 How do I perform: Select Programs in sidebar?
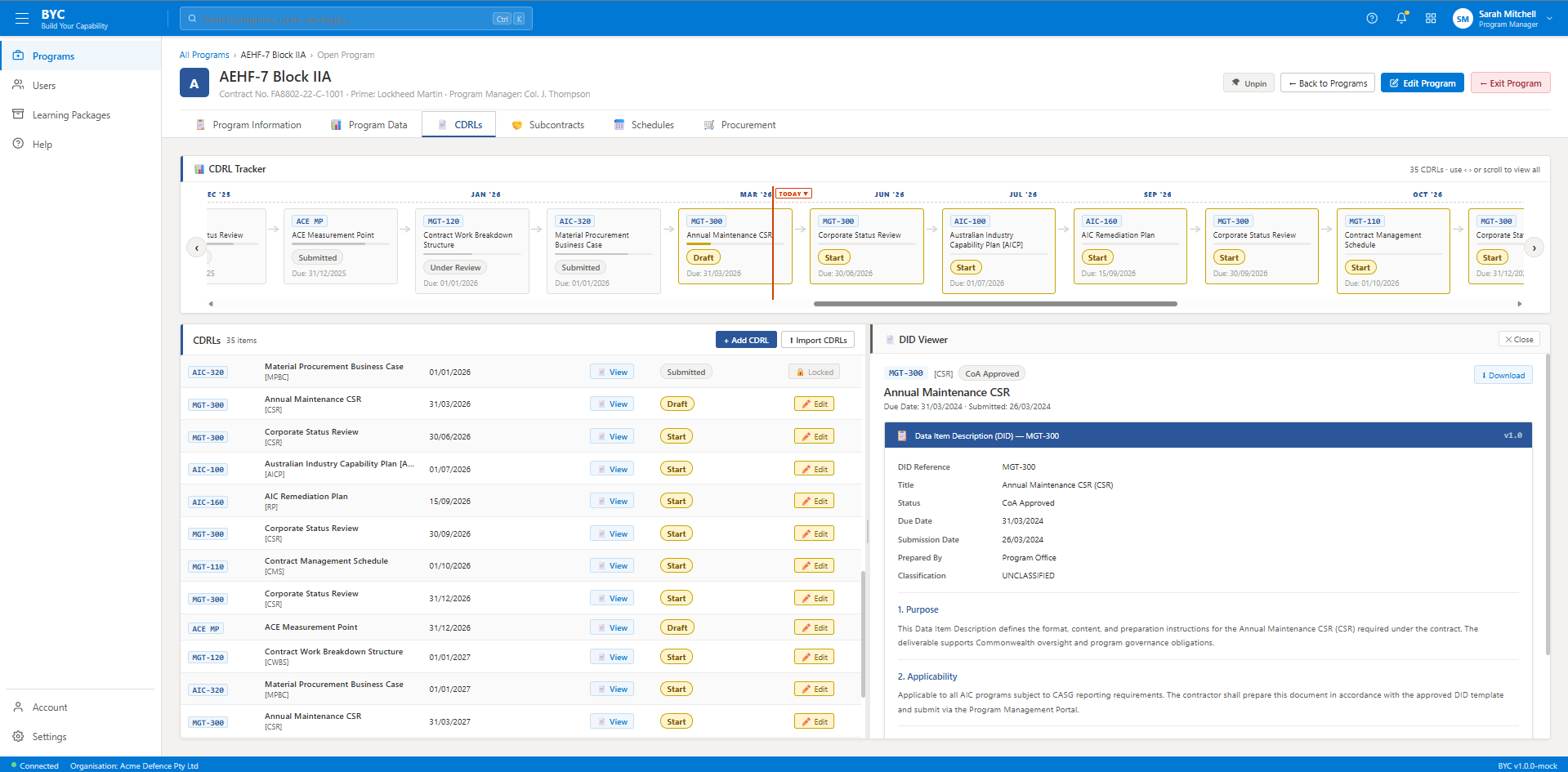pyautogui.click(x=80, y=56)
